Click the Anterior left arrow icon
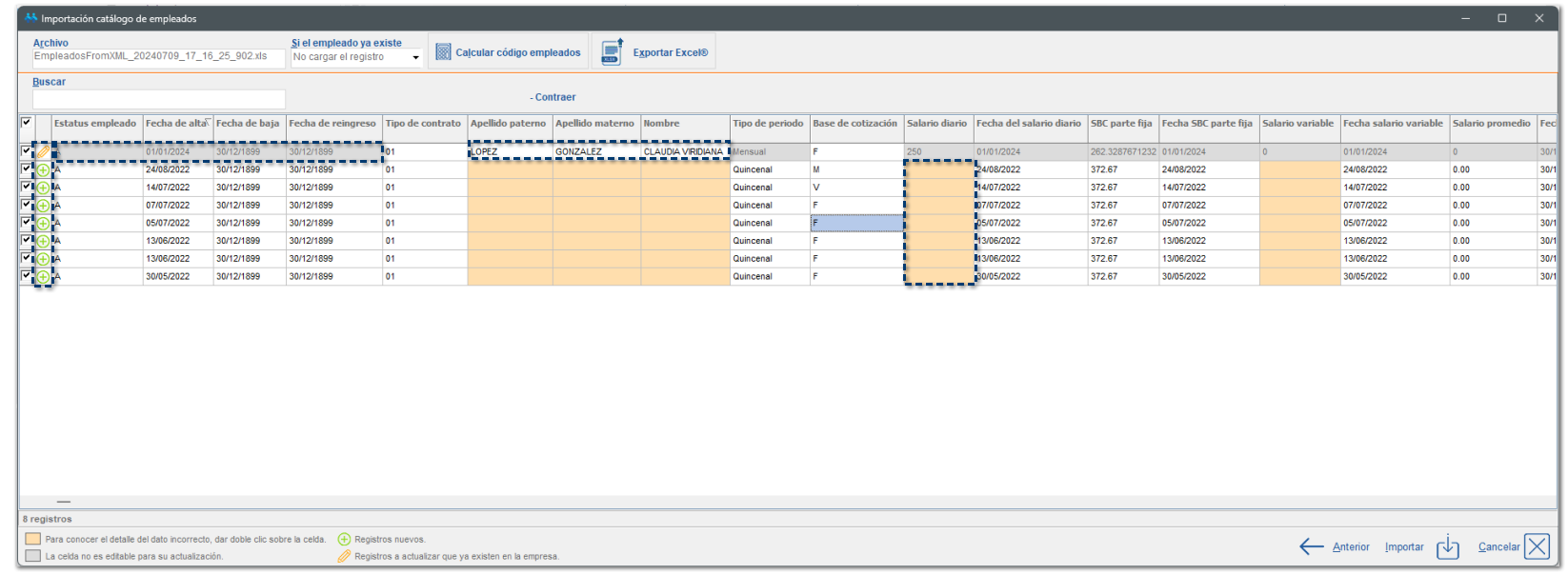Screen dimensions: 1568x575 point(1312,546)
